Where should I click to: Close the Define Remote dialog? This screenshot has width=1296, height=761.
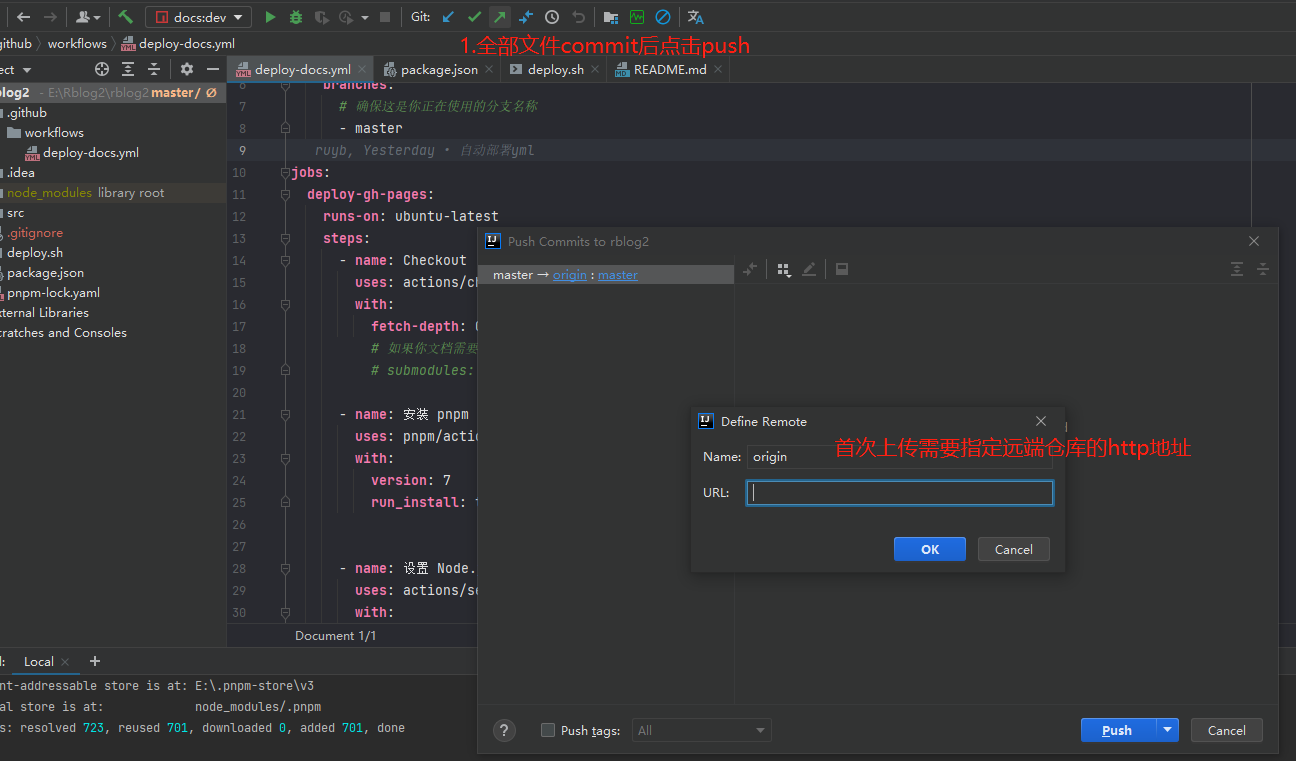pyautogui.click(x=1041, y=421)
